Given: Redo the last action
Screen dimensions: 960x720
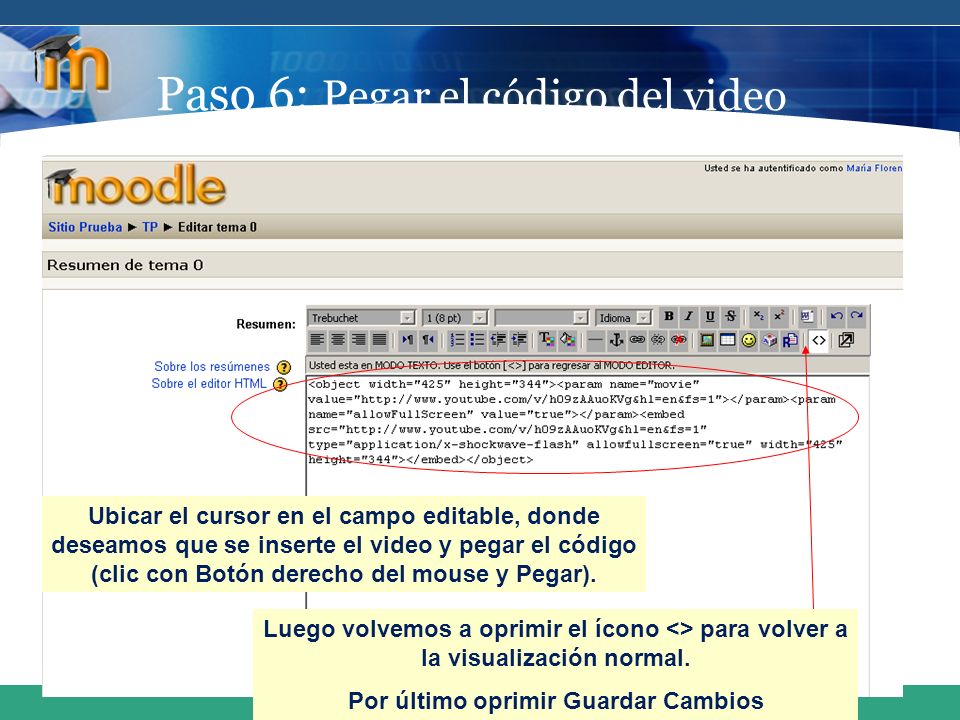Looking at the screenshot, I should [x=857, y=317].
